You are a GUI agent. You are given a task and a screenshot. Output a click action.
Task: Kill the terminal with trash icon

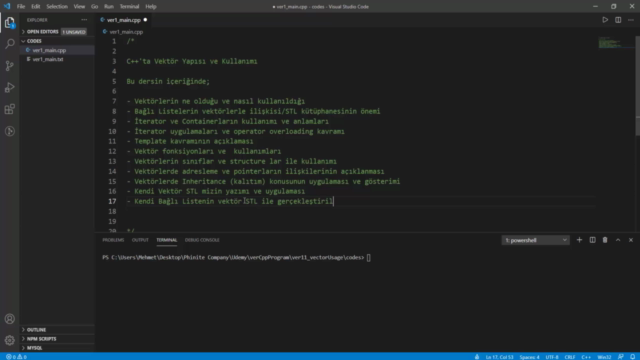click(x=605, y=240)
